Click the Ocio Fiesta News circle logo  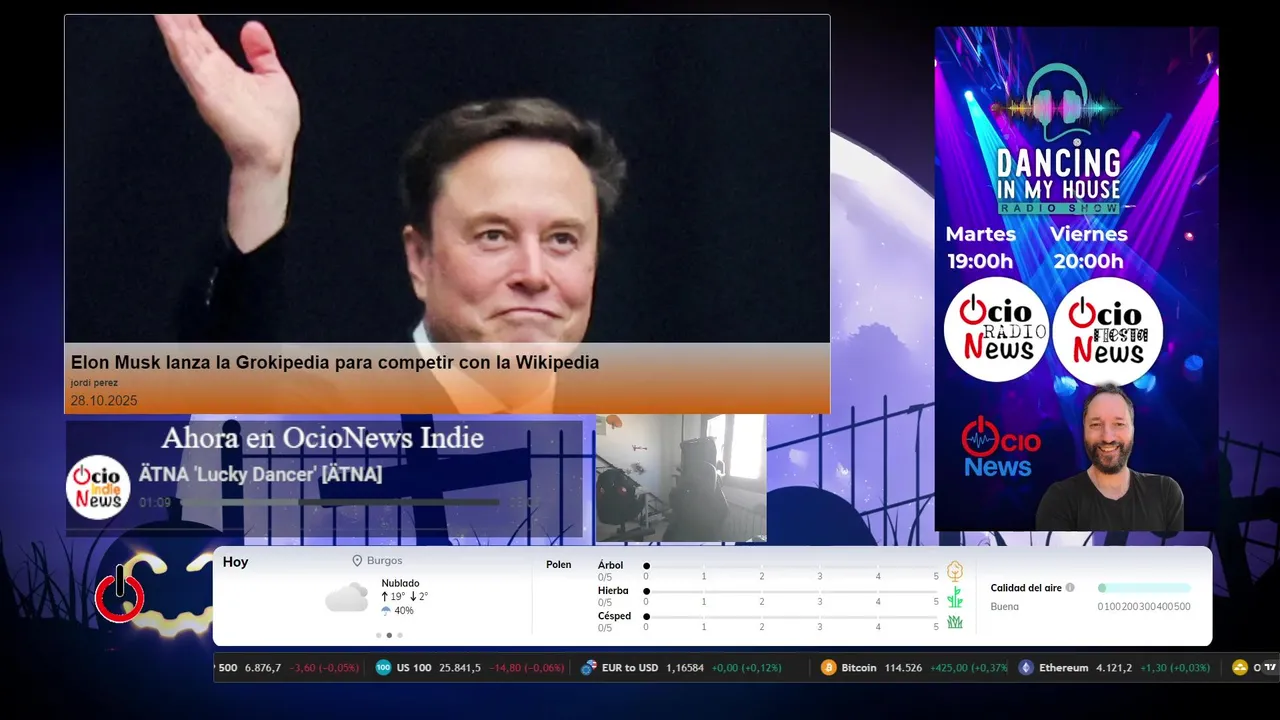pos(1107,332)
